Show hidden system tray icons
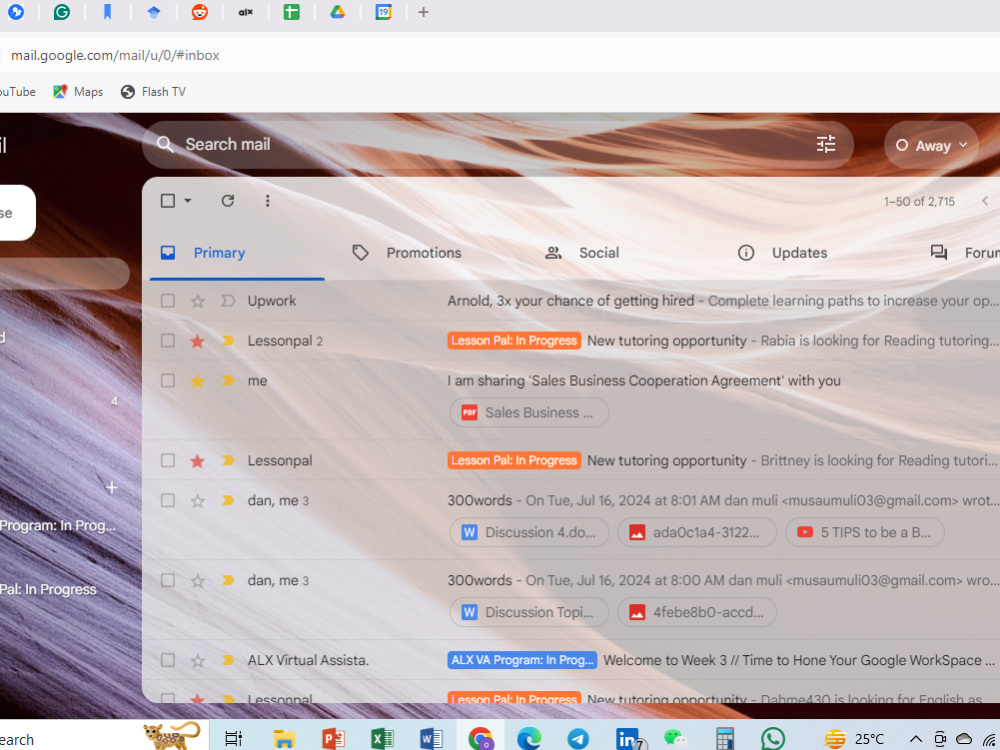Image resolution: width=1000 pixels, height=750 pixels. coord(915,739)
